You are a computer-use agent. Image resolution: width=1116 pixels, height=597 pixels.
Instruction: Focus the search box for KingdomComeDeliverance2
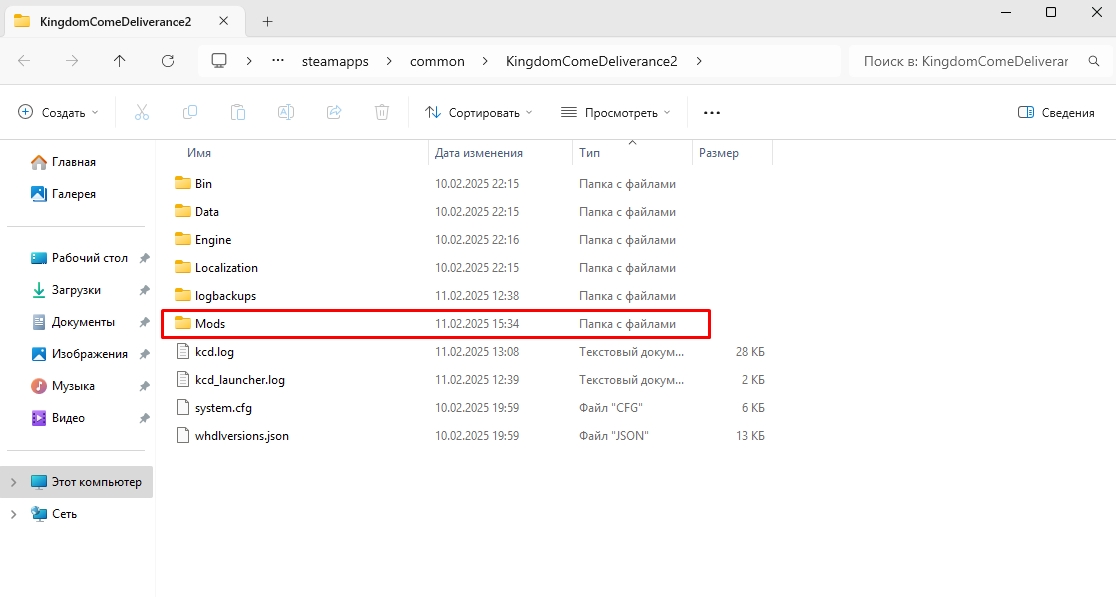pyautogui.click(x=966, y=61)
